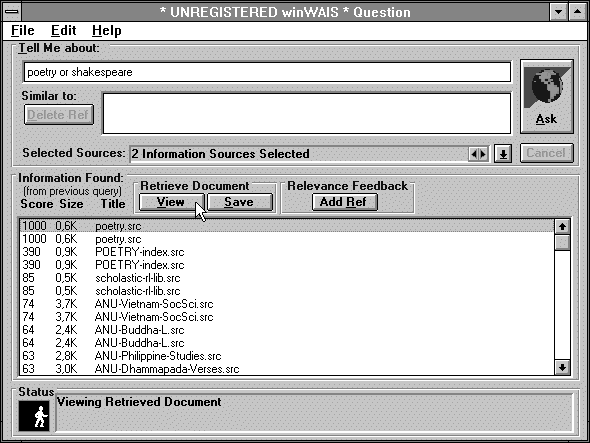Image resolution: width=590 pixels, height=443 pixels.
Task: Open the Edit menu
Action: coord(64,30)
